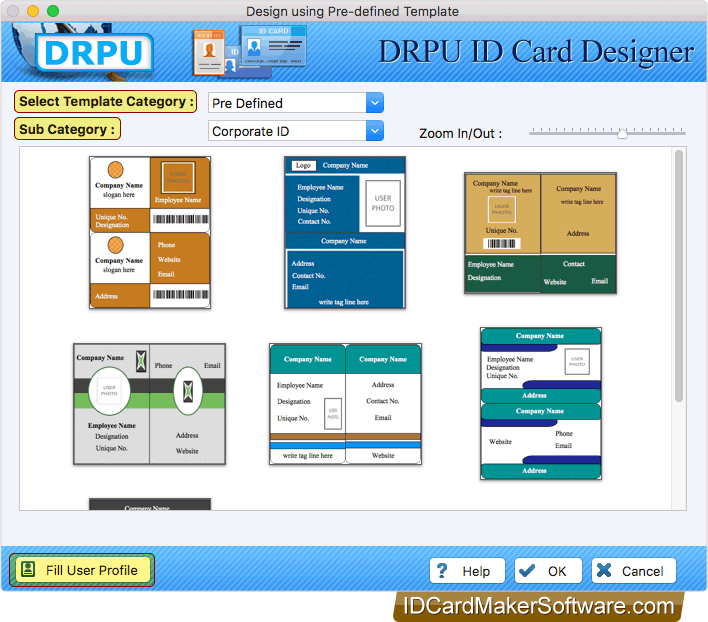Adjust the Zoom In/Out slider handle
Screen dimensions: 708x622
click(x=622, y=134)
